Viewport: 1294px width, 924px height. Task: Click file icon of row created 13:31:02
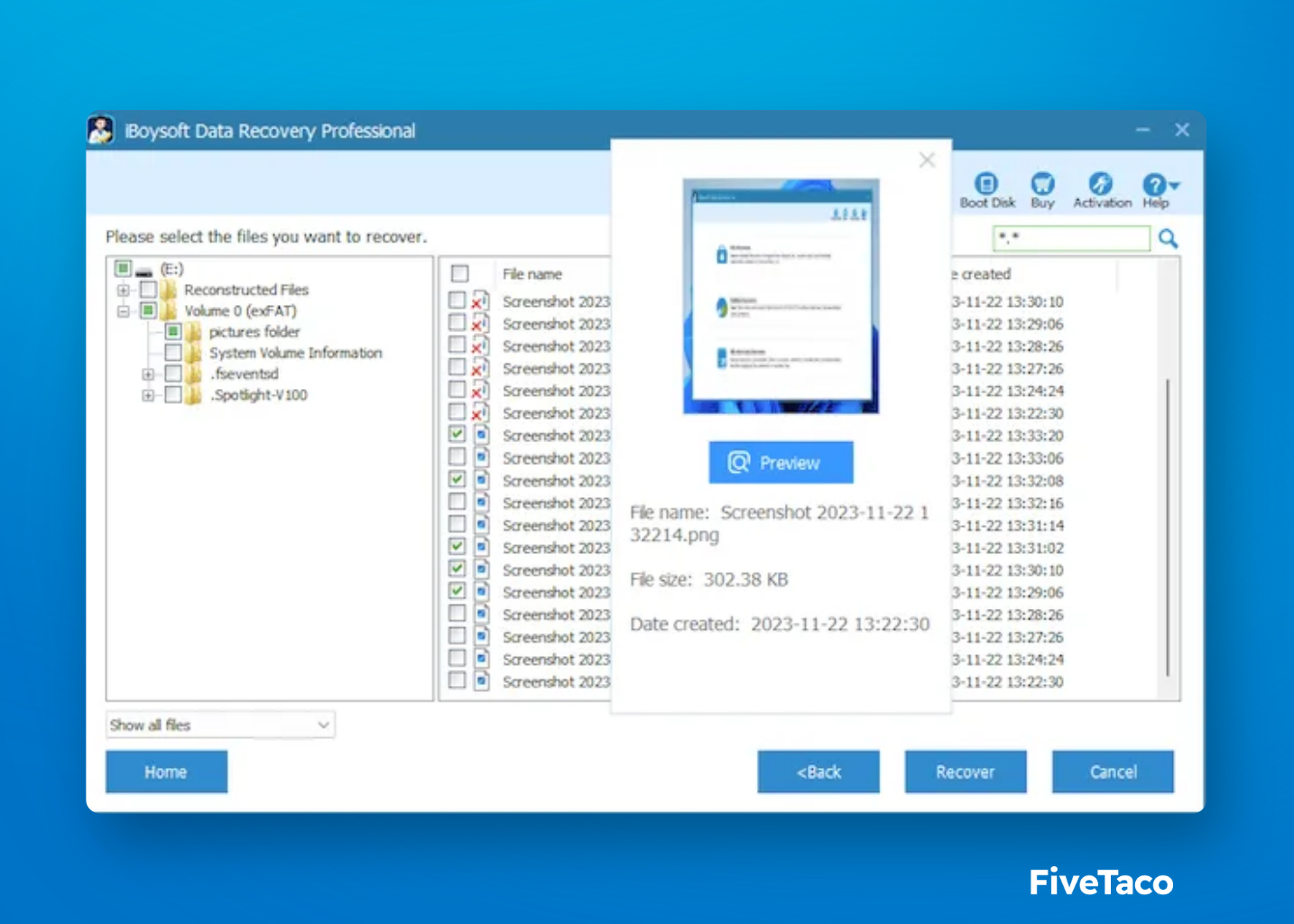tap(481, 547)
